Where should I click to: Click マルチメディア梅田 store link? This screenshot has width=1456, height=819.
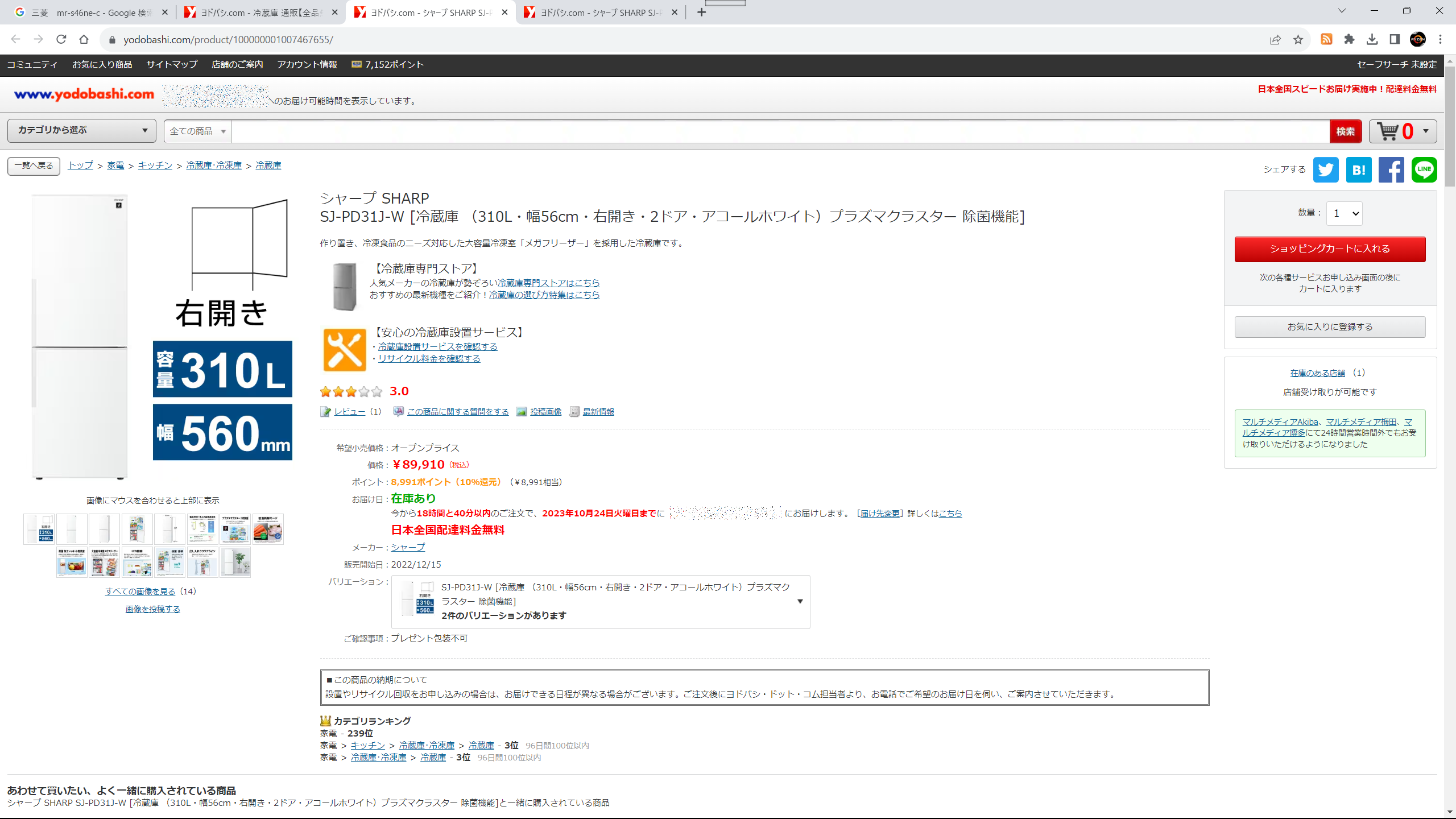(x=1360, y=422)
